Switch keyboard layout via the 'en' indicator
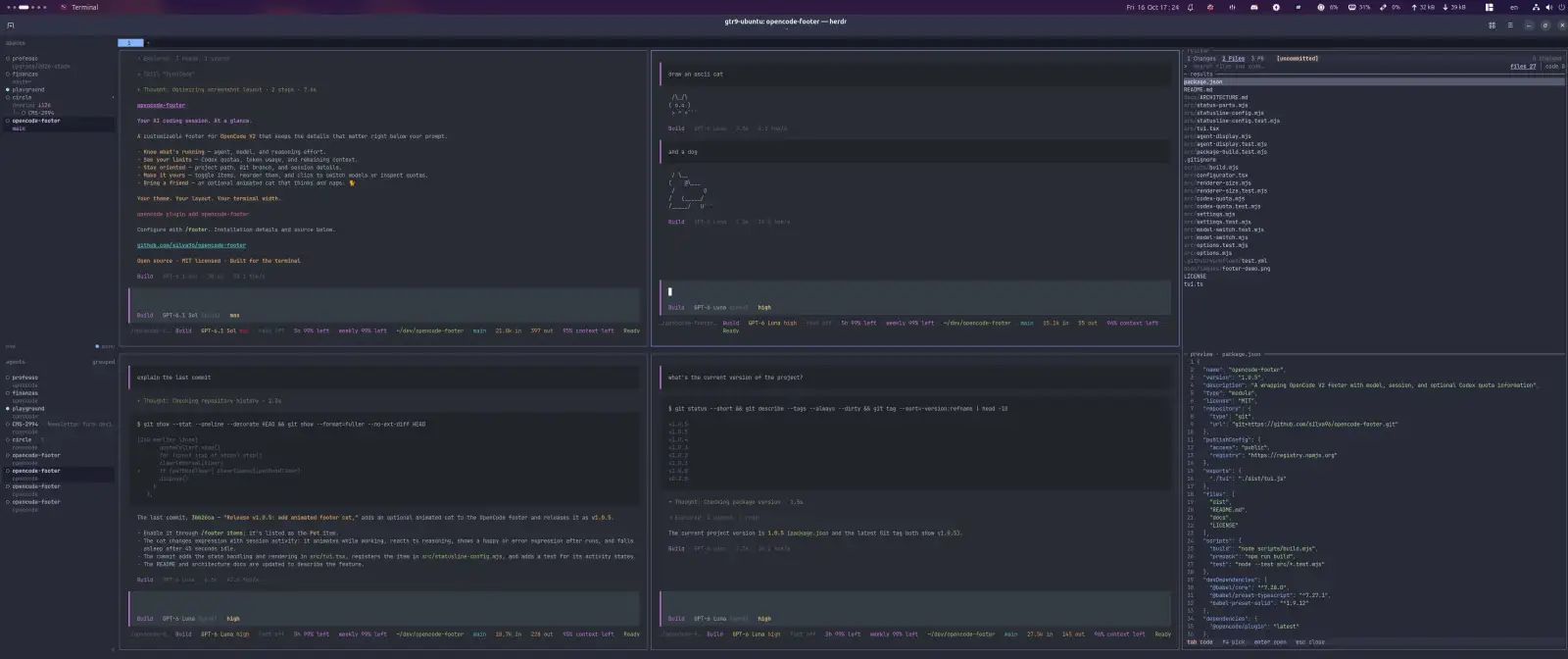Viewport: 1568px width, 659px height. (1514, 7)
